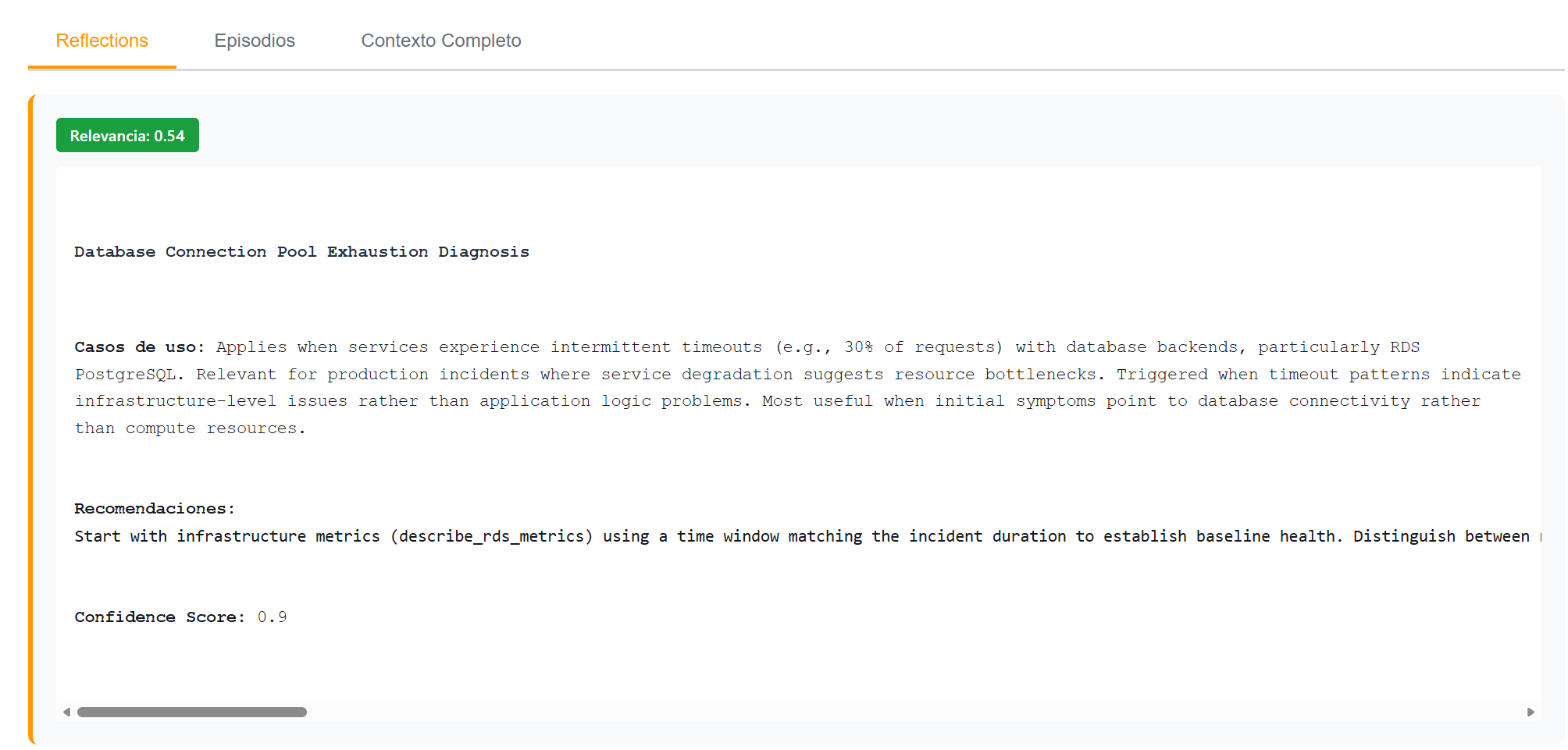Click the left scroll arrow
Screen dimensions: 1568x750
coord(65,712)
